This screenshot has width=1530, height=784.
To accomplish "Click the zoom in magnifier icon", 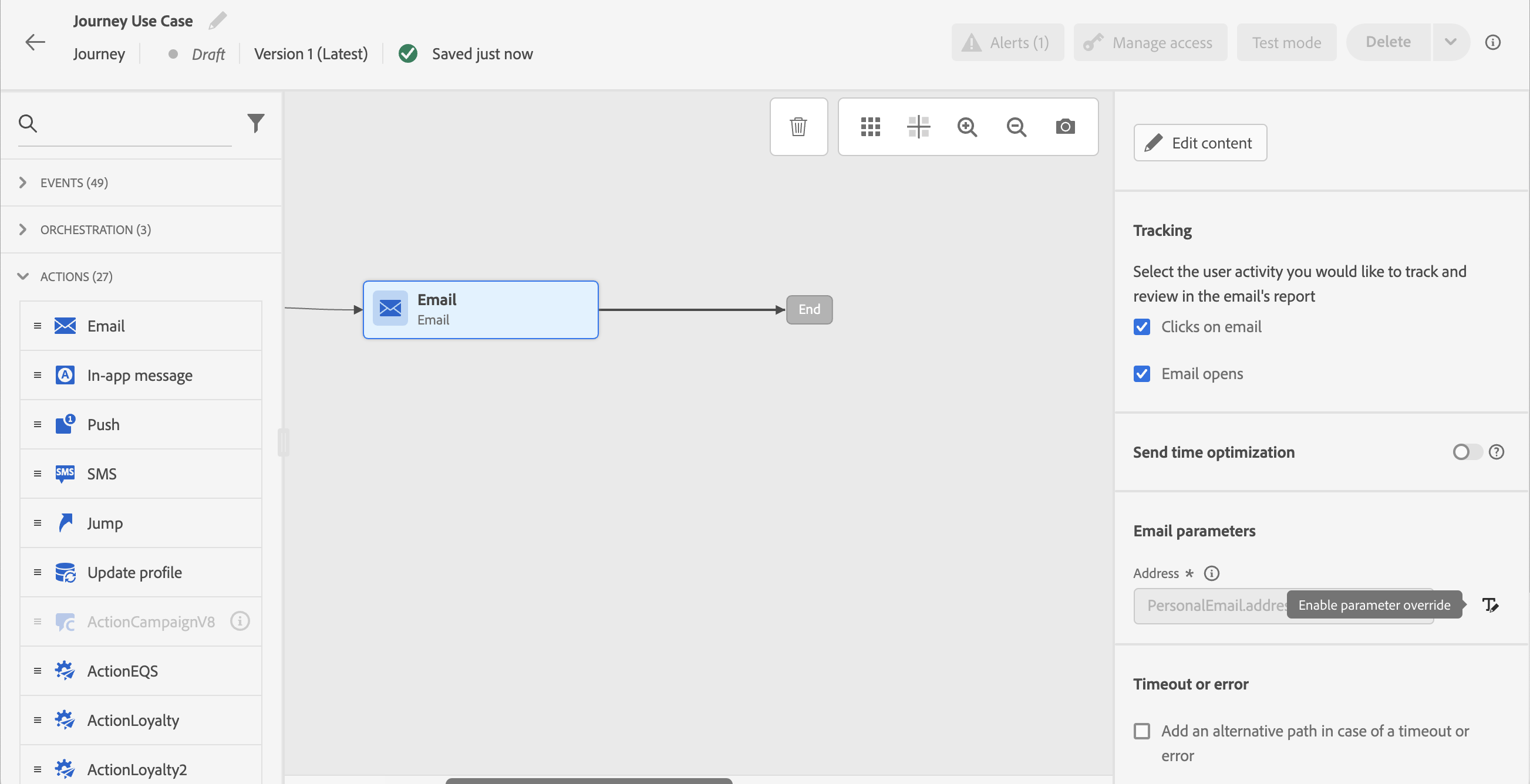I will pyautogui.click(x=967, y=126).
